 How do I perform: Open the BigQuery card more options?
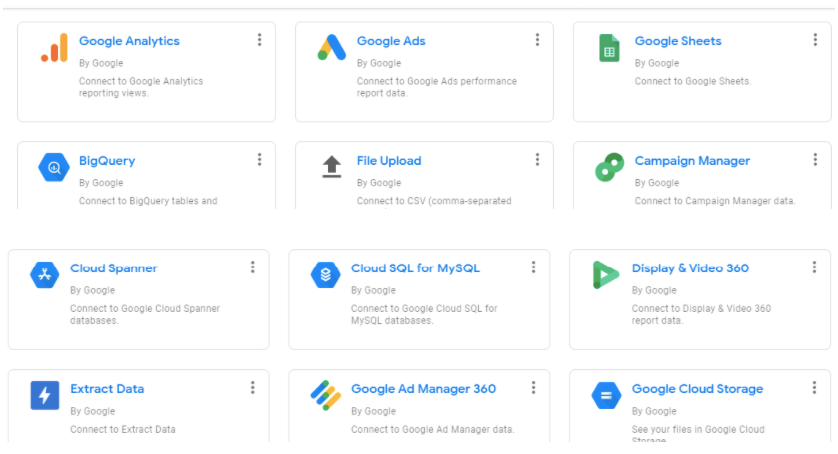pos(260,159)
